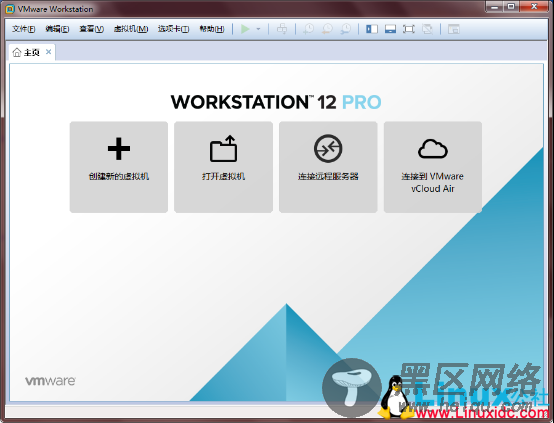Image resolution: width=554 pixels, height=423 pixels.
Task: Click the green power on play button
Action: pyautogui.click(x=245, y=29)
